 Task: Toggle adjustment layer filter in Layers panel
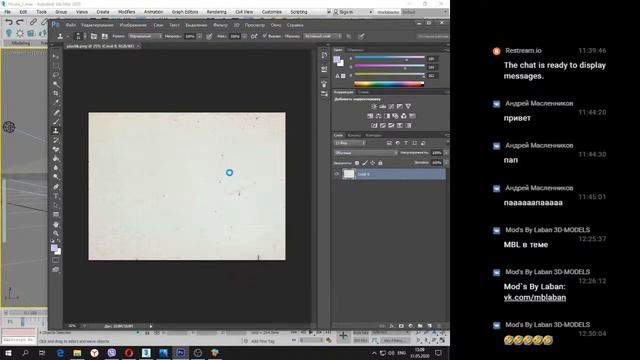click(x=398, y=143)
